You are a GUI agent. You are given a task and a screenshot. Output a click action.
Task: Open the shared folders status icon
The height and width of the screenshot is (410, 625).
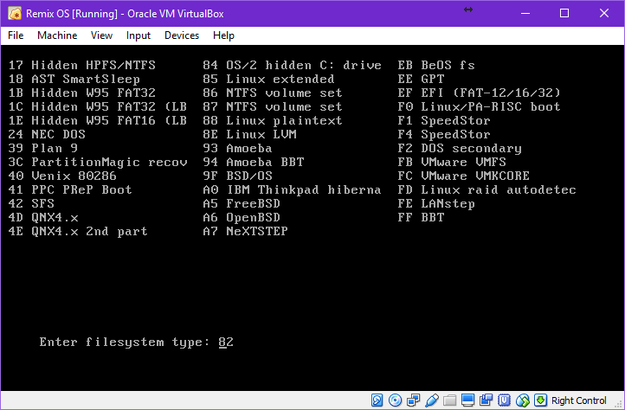(450, 400)
